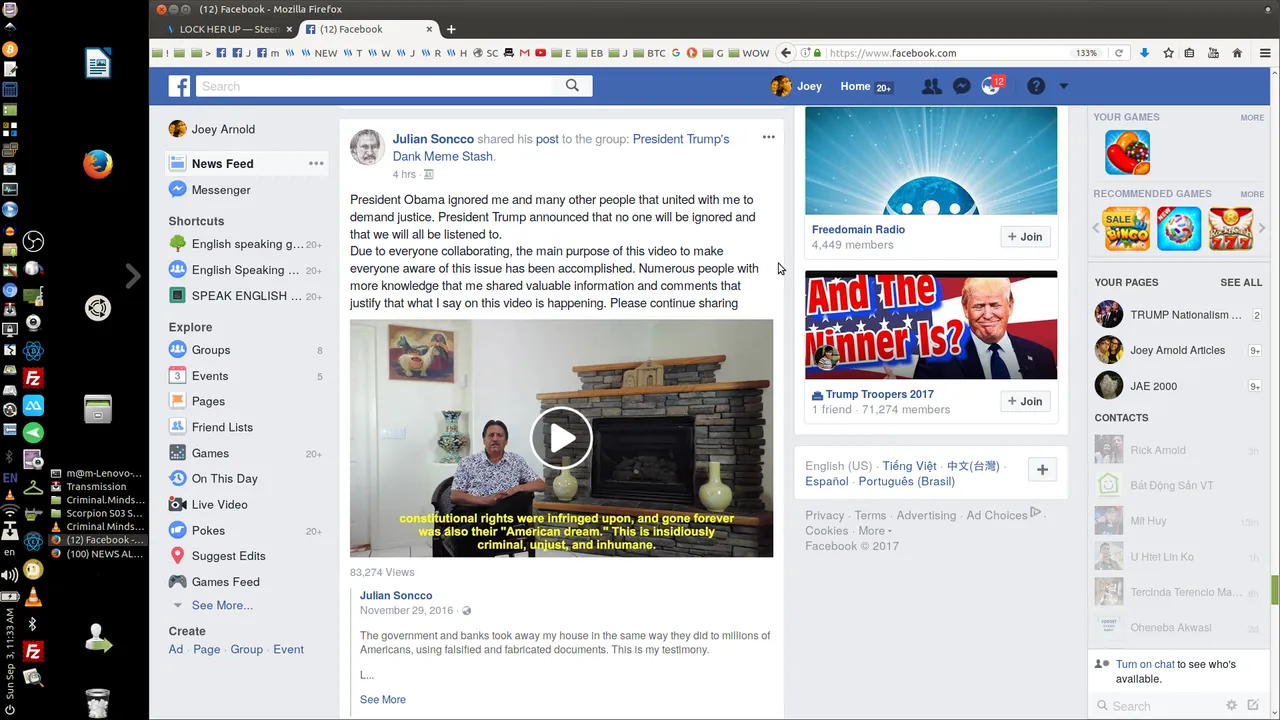Go to Firefox home page icon
The width and height of the screenshot is (1280, 720).
tap(1237, 53)
